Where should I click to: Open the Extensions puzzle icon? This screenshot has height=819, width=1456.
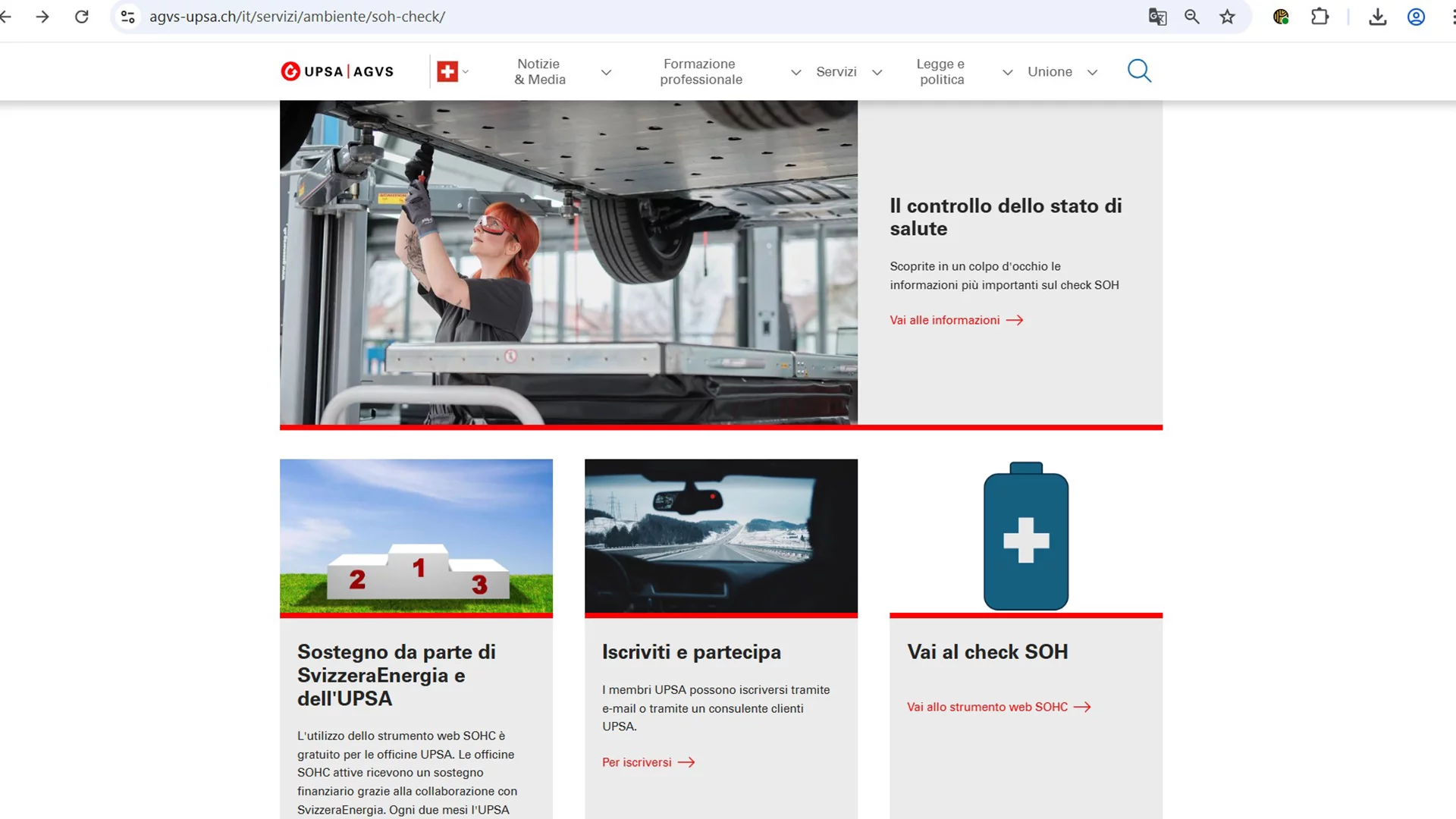click(1319, 17)
